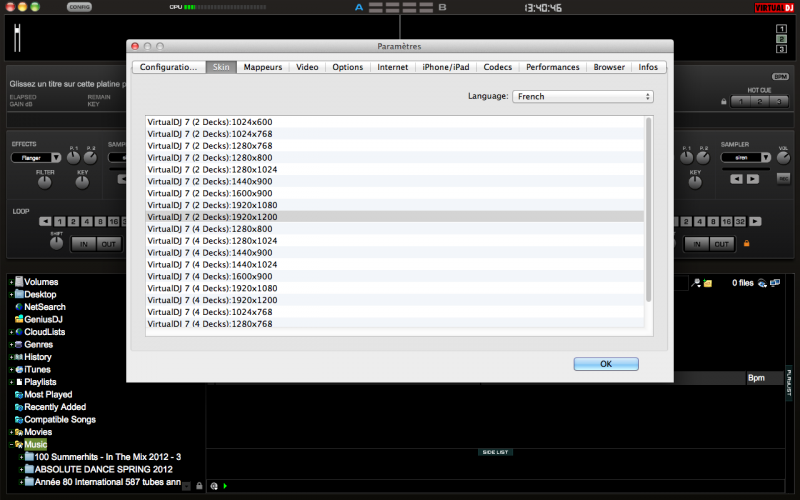
Task: Expand the CloudLists tree node
Action: point(11,332)
